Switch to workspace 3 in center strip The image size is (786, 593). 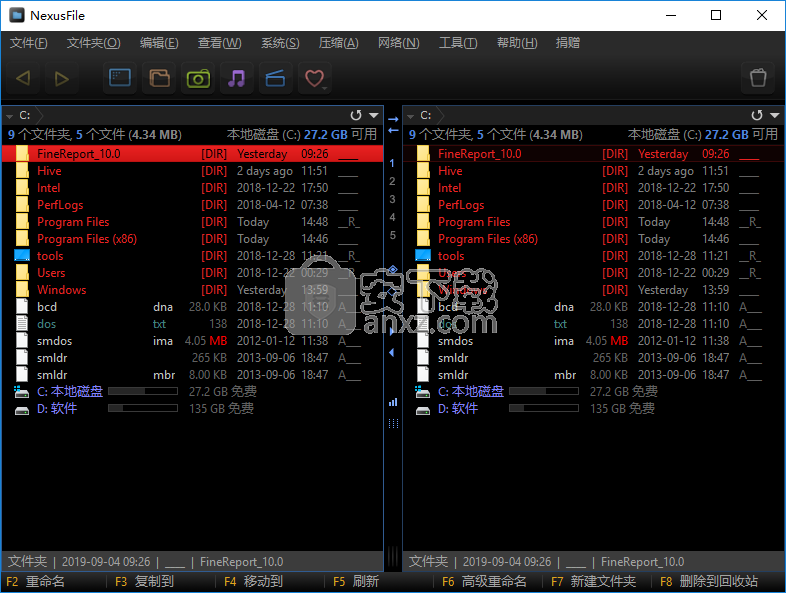[392, 200]
